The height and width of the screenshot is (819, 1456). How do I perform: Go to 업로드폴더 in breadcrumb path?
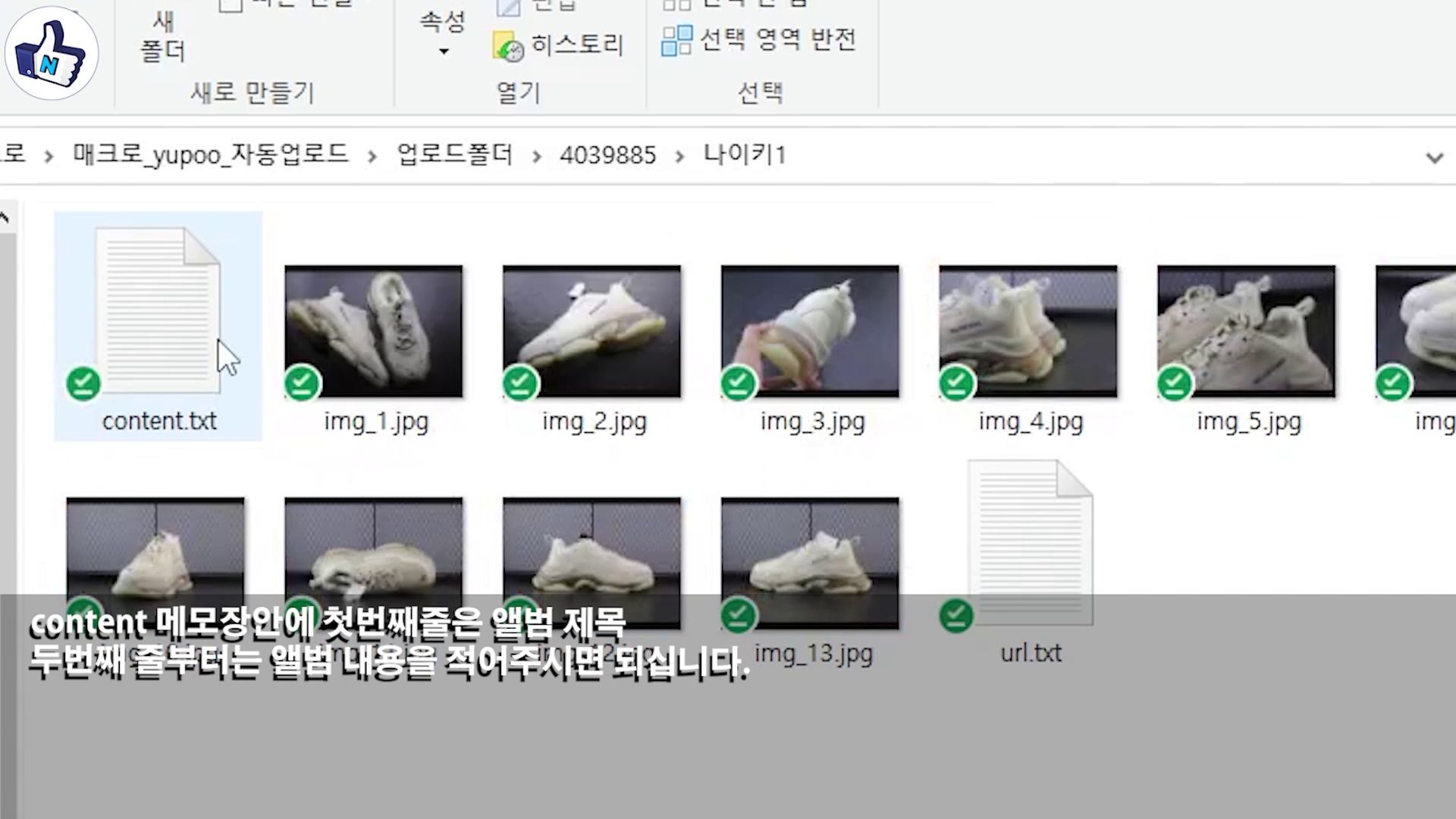coord(454,155)
